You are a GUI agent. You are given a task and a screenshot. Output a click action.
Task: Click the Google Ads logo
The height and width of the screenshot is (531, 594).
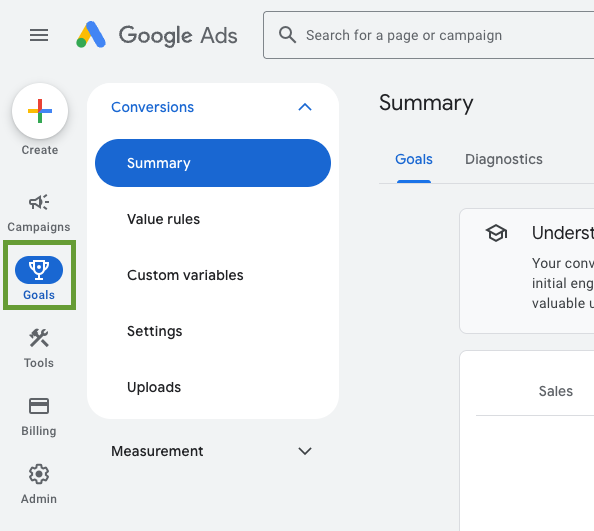pos(91,35)
